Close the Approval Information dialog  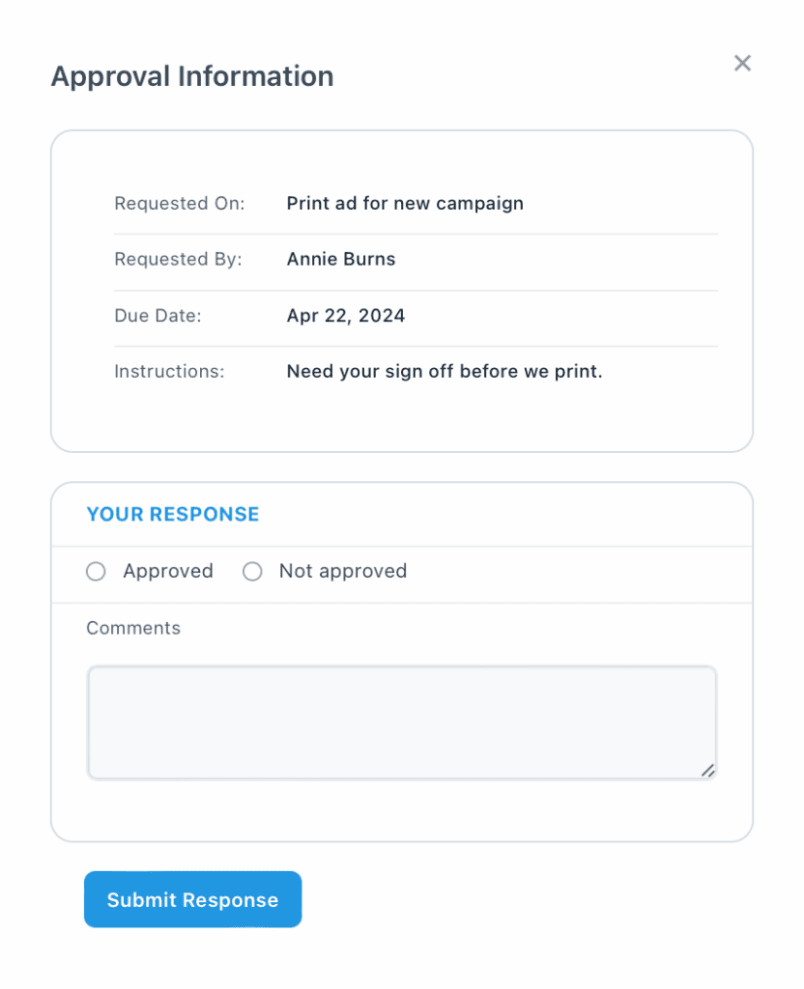pyautogui.click(x=742, y=63)
